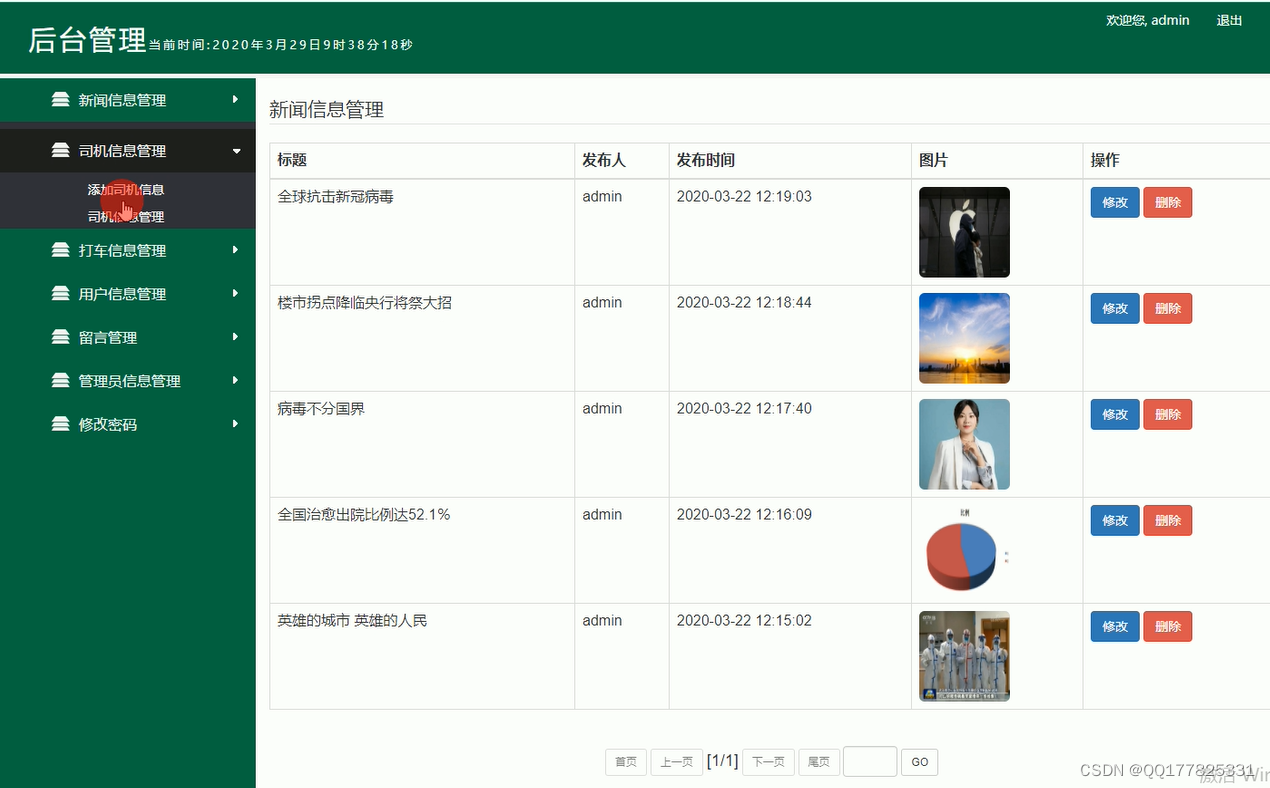Click the 楼市拐点降临央行将祭大招 title cell
1270x788 pixels.
coord(422,338)
